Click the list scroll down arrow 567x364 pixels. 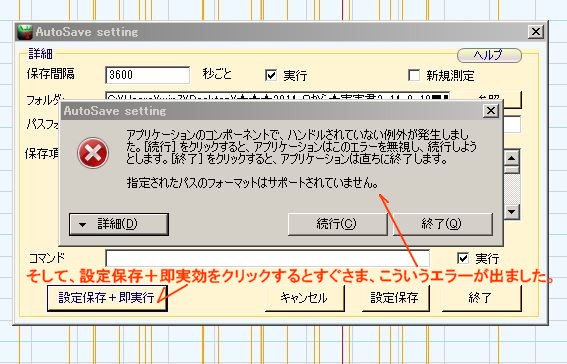(x=512, y=212)
